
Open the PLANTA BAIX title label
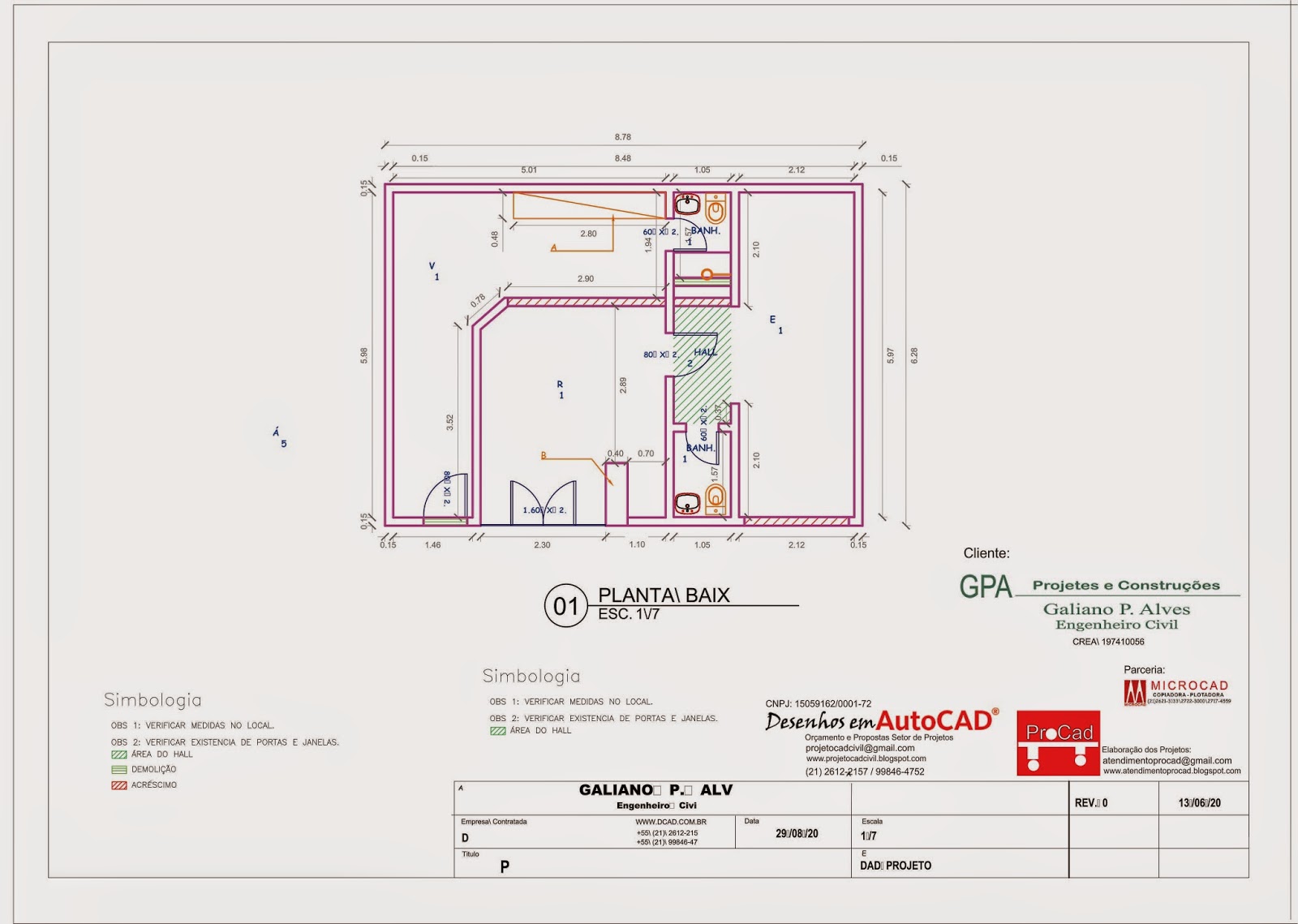tap(663, 596)
